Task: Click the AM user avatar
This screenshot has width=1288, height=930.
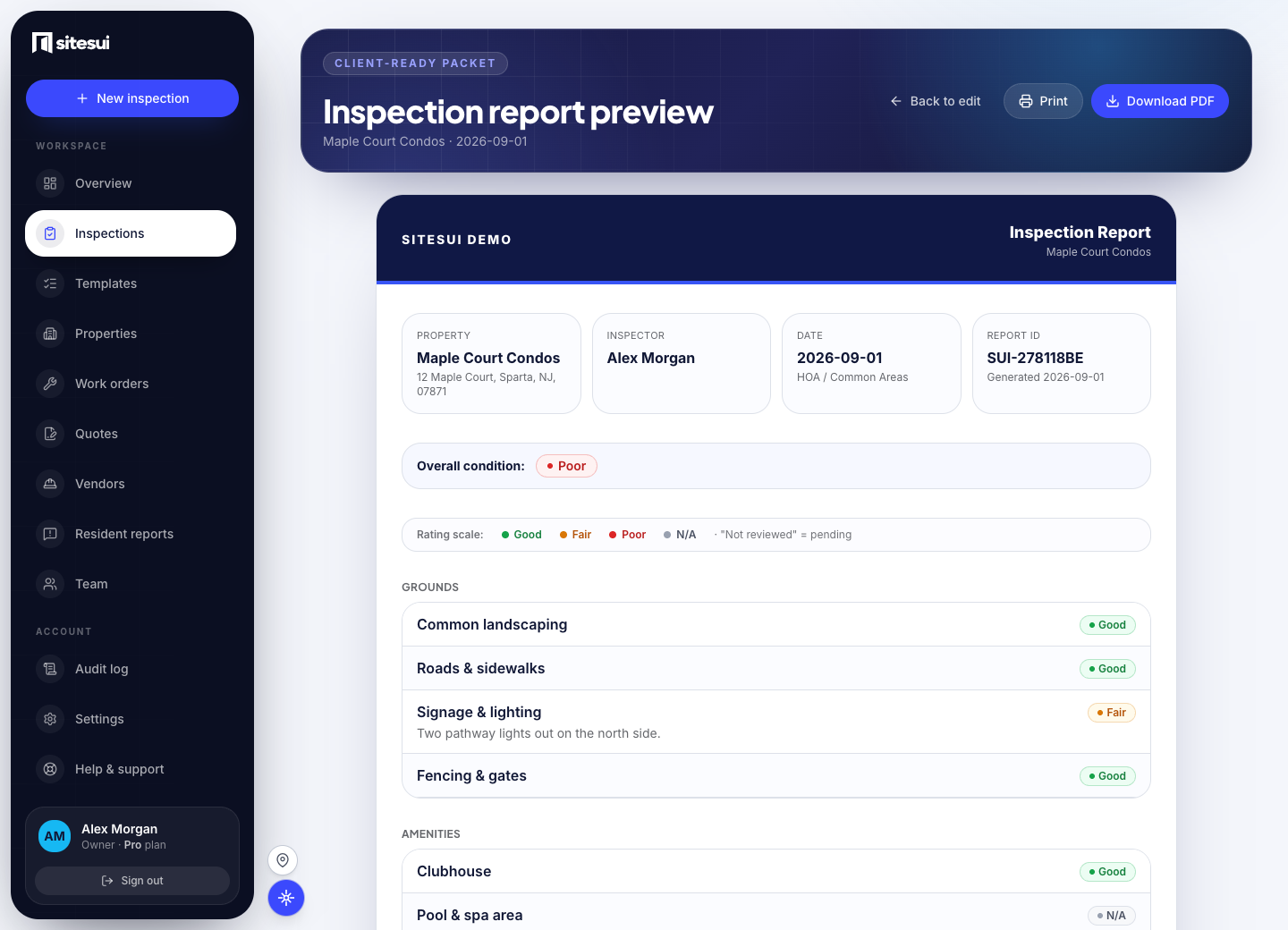Action: click(x=55, y=836)
